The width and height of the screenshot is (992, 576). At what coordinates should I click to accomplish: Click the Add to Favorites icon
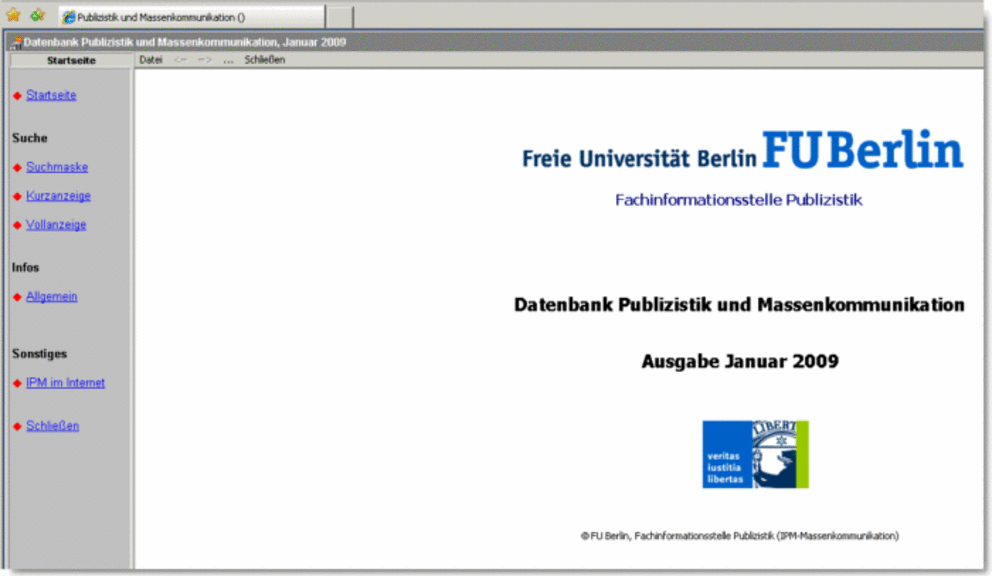(x=38, y=15)
